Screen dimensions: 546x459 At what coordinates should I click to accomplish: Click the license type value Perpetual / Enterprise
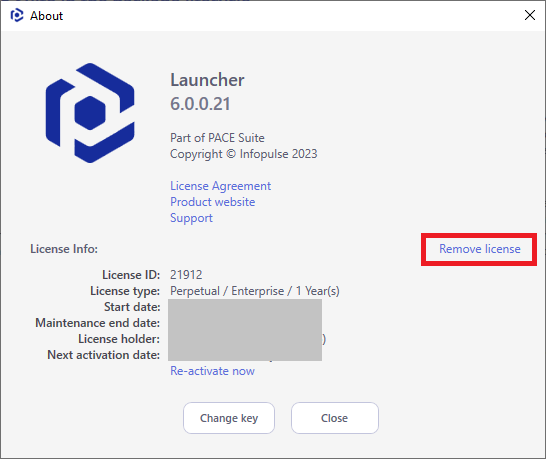255,291
